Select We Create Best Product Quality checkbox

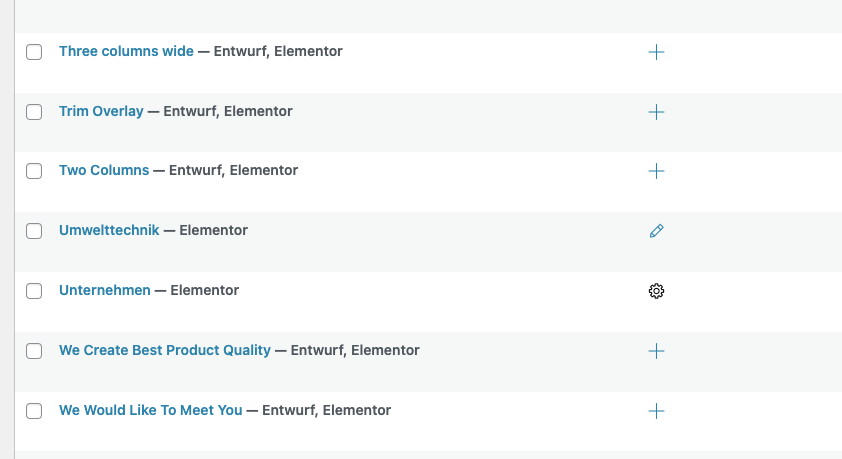pos(34,351)
